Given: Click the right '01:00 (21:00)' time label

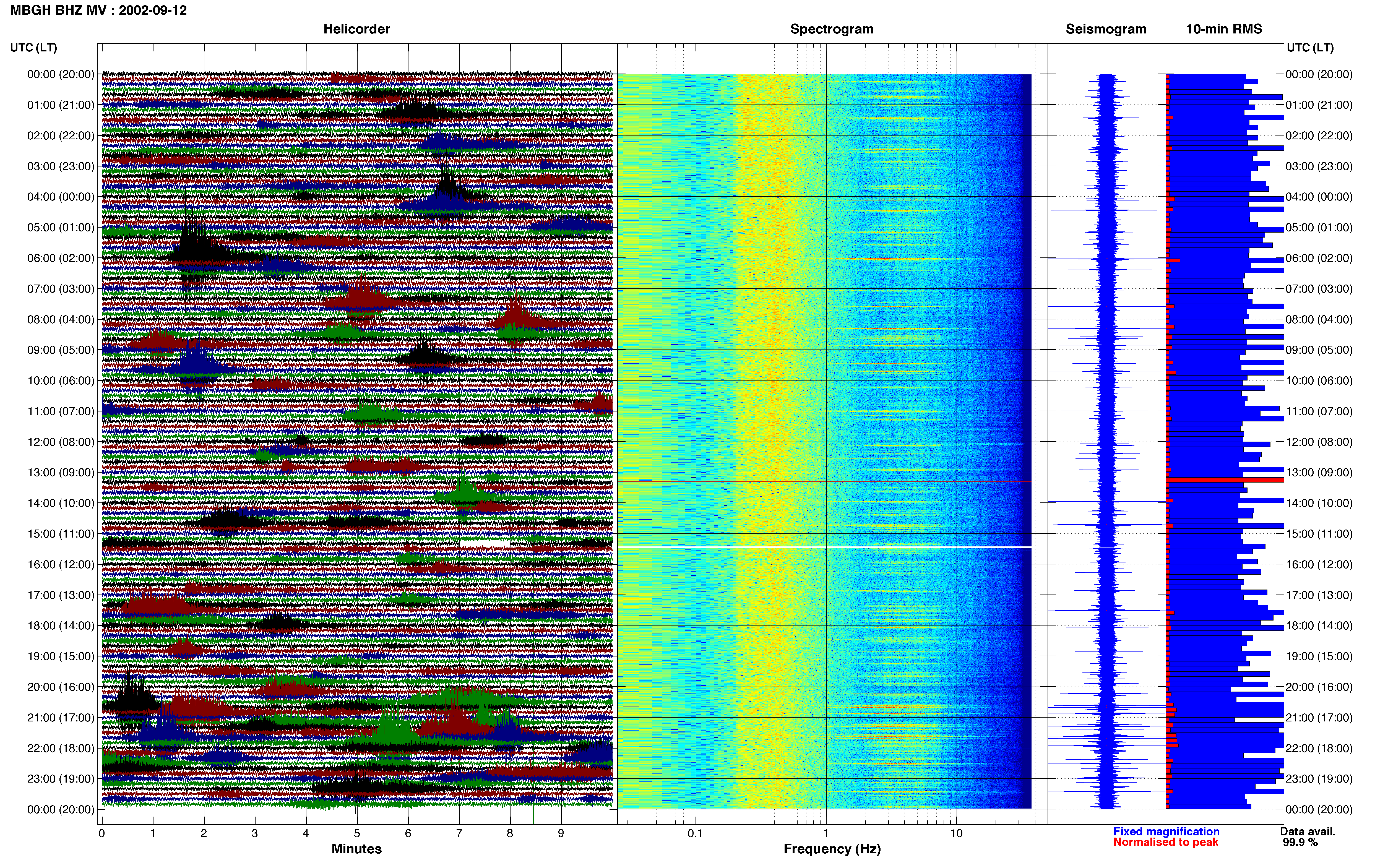Looking at the screenshot, I should click(1319, 105).
